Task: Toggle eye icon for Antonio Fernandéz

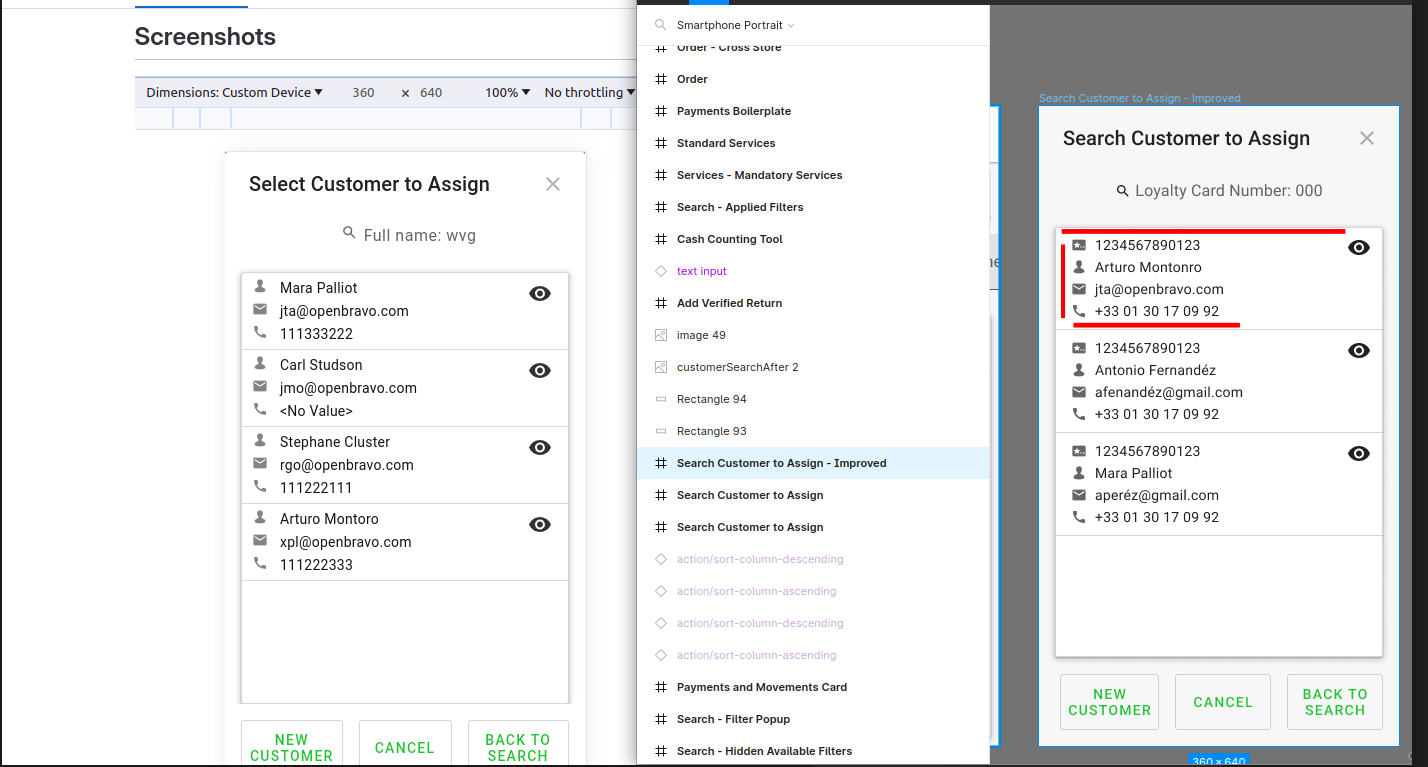Action: pyautogui.click(x=1358, y=350)
